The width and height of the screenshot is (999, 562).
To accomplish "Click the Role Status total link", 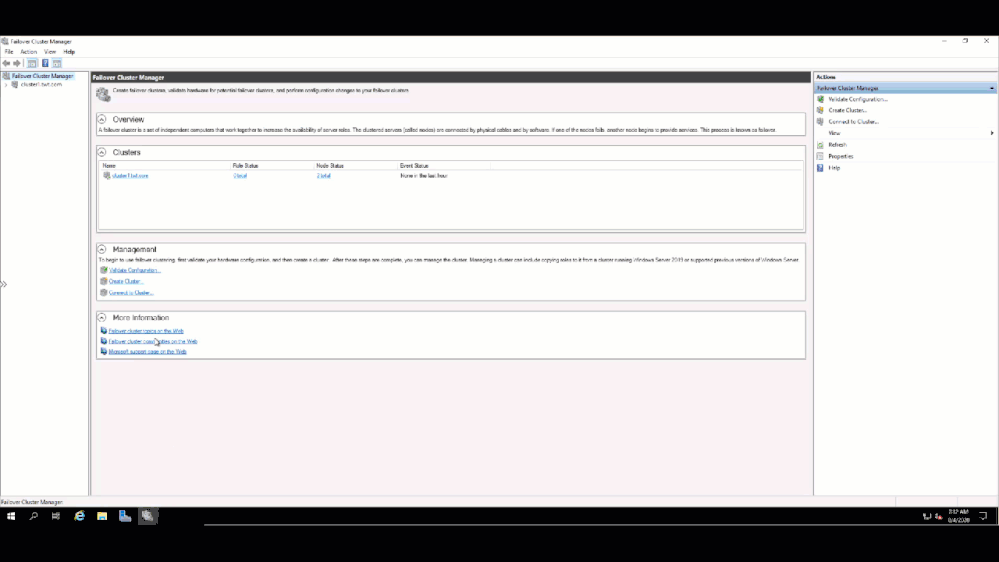I will pos(240,176).
